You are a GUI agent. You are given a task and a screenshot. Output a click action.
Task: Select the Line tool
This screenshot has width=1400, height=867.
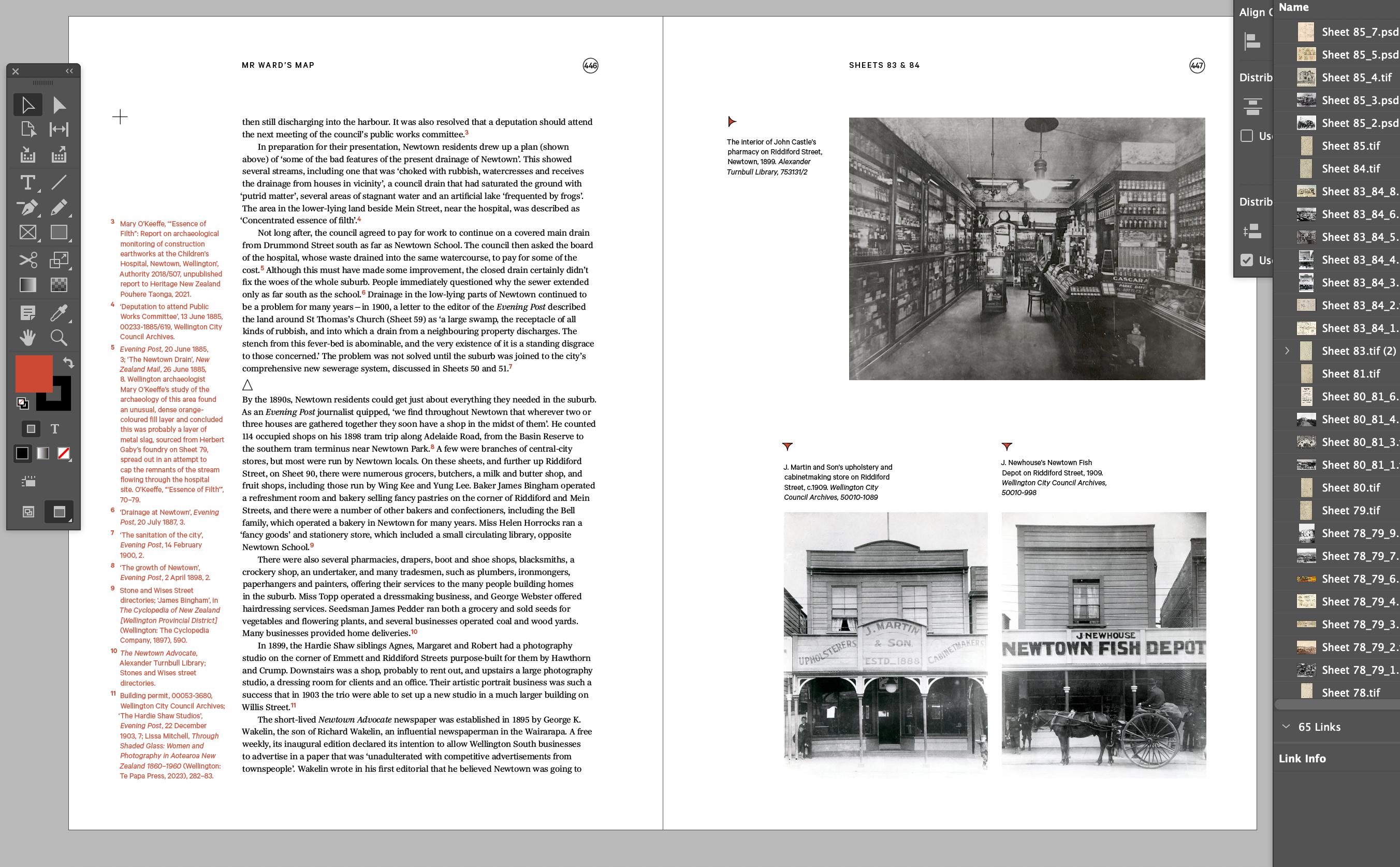(x=59, y=182)
